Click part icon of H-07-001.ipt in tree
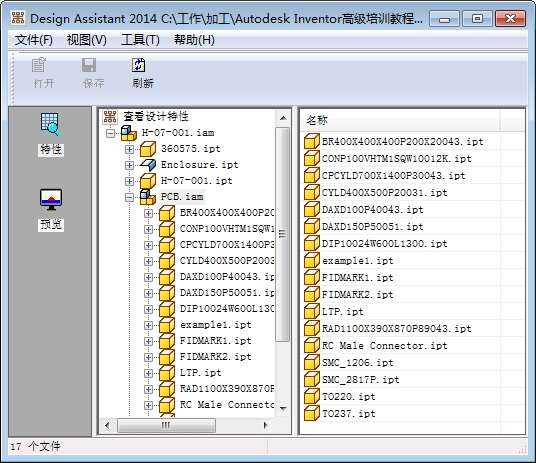 click(x=148, y=181)
